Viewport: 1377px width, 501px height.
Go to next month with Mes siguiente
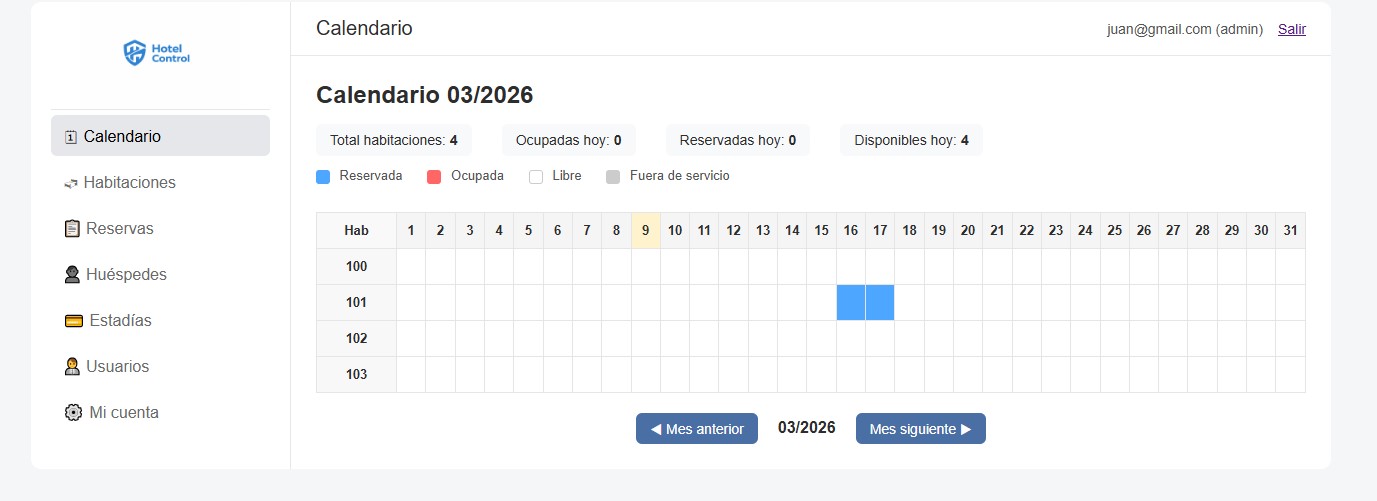tap(920, 428)
